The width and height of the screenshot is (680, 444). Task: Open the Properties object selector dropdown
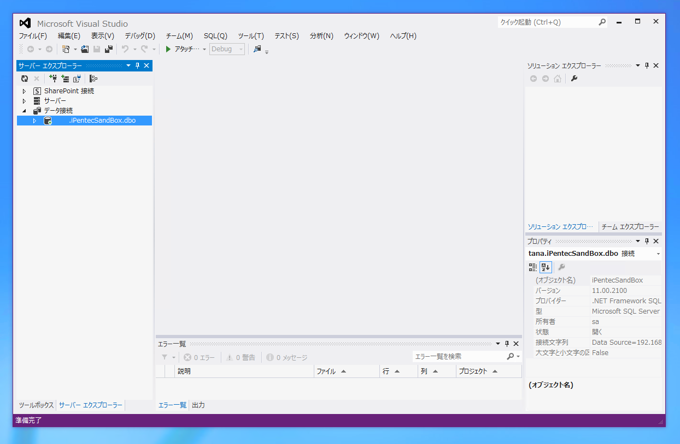658,254
